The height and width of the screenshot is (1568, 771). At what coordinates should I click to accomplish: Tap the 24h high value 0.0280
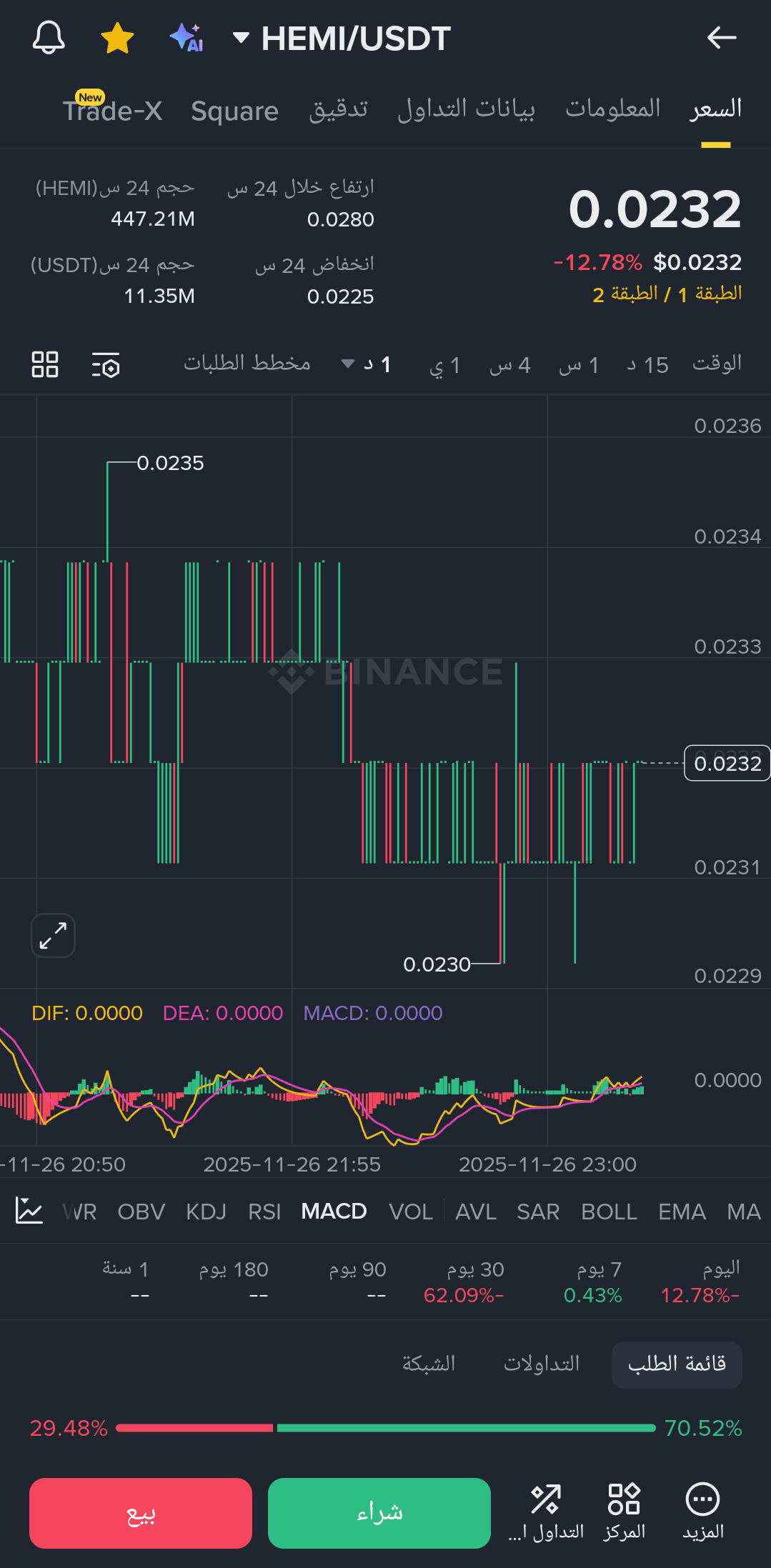340,219
